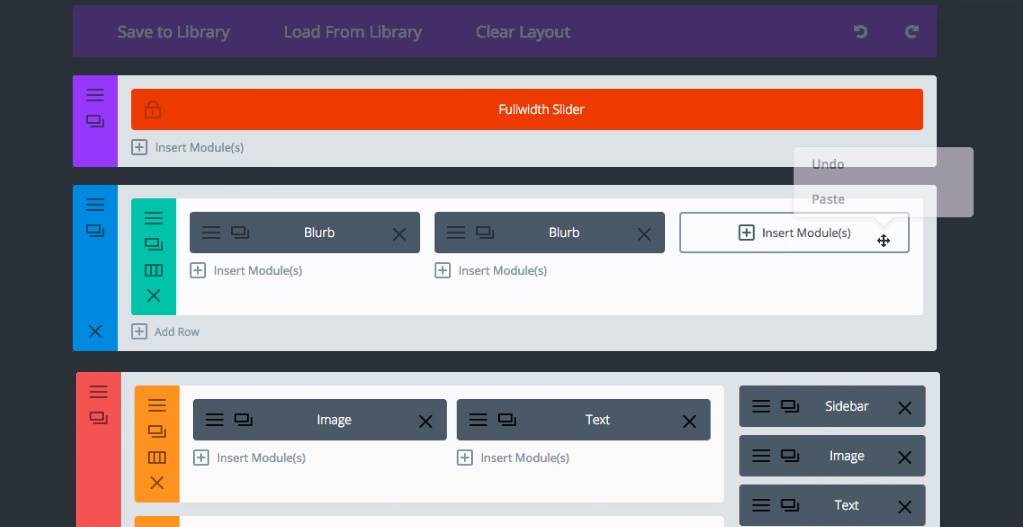The image size is (1023, 527).
Task: Clone the Text module below Sidebar
Action: click(x=790, y=504)
